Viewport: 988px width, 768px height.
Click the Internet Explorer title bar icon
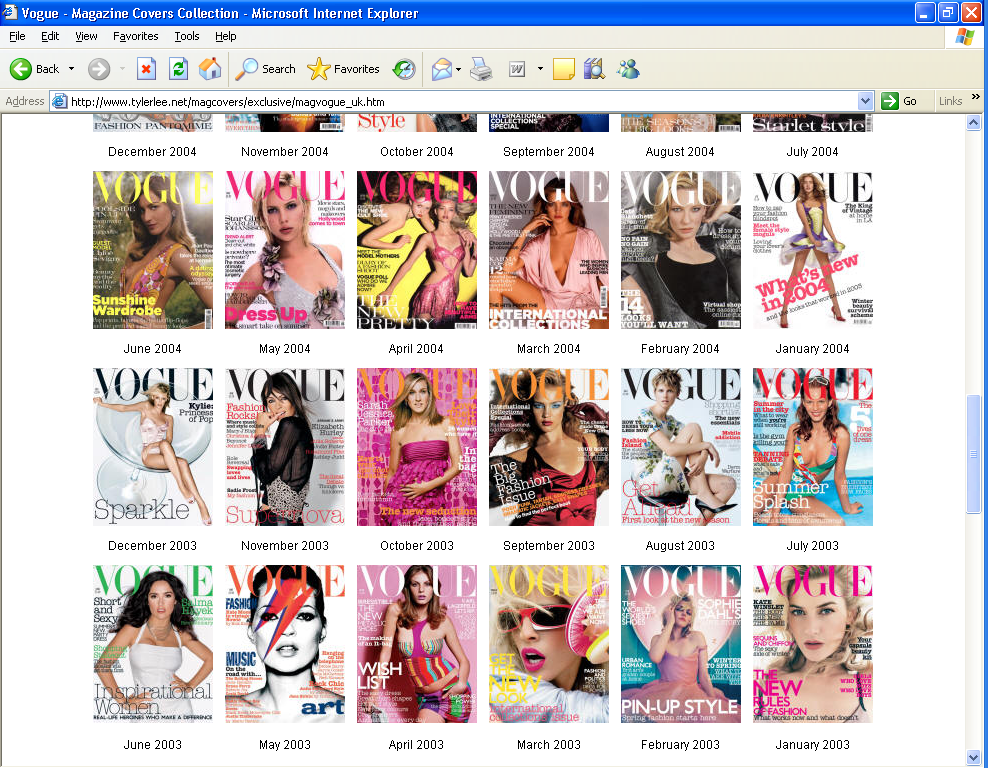click(x=9, y=12)
